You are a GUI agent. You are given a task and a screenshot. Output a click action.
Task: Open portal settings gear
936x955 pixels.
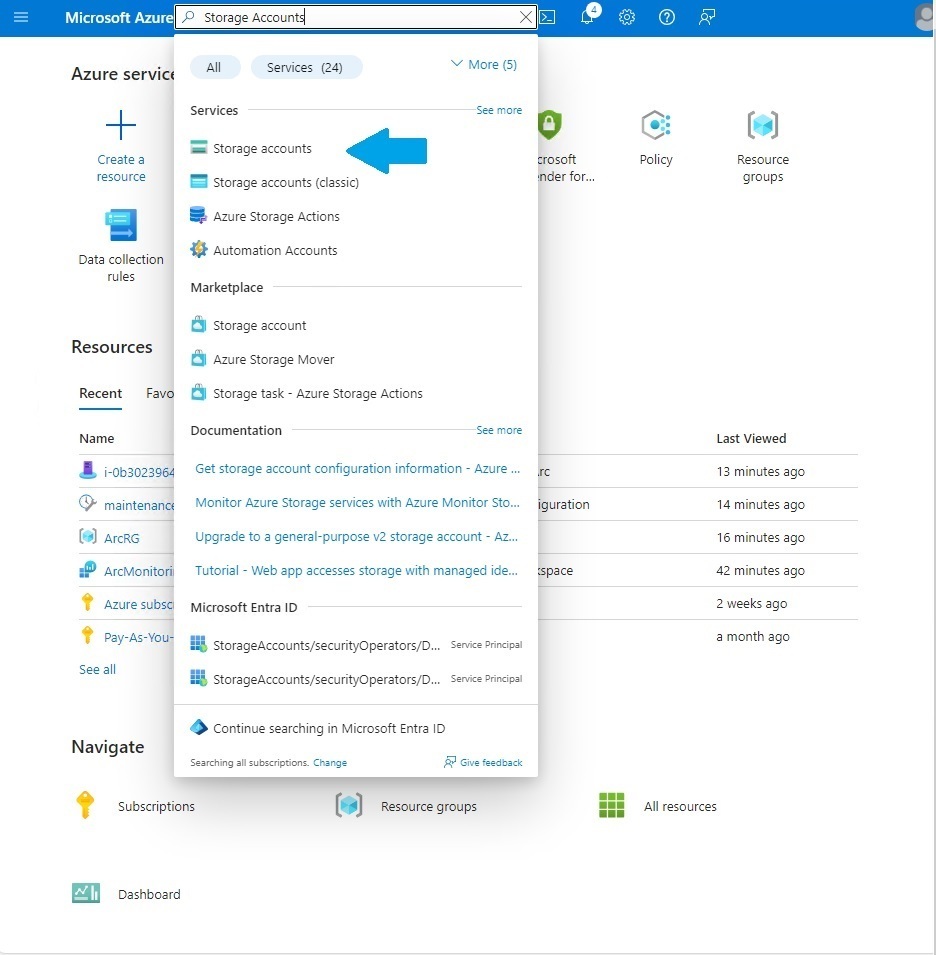[x=627, y=17]
